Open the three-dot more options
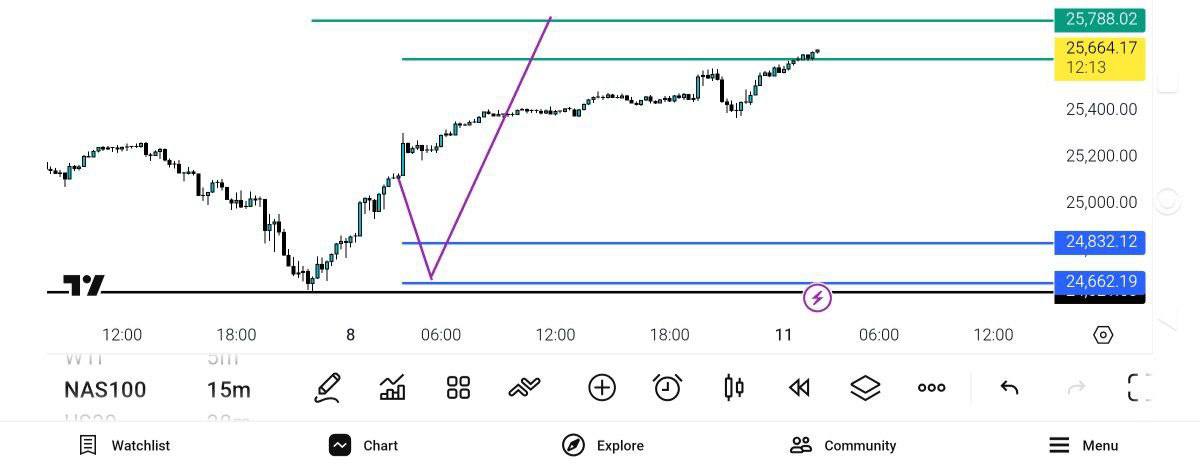 (x=931, y=387)
